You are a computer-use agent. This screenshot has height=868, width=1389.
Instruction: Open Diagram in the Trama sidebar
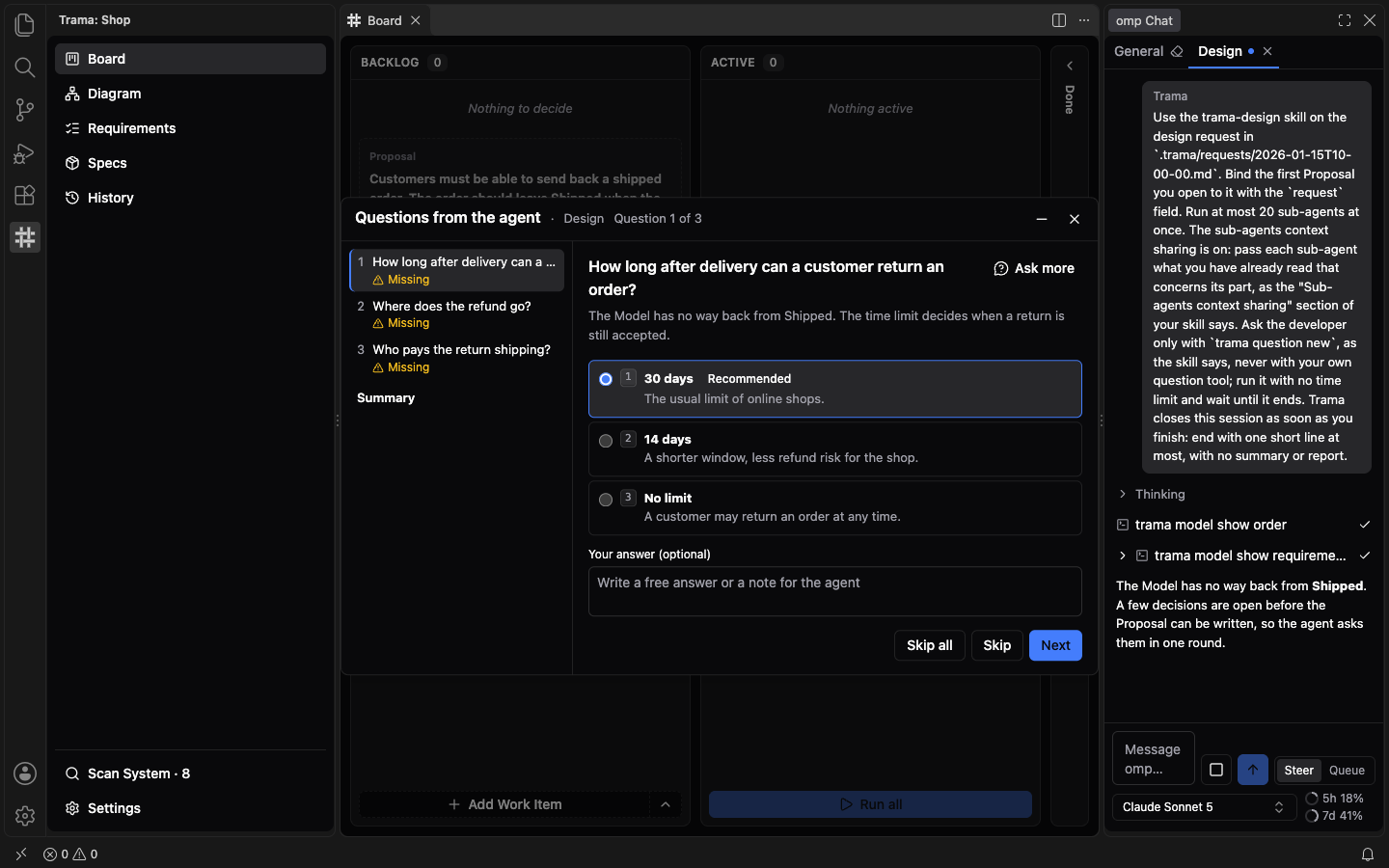click(x=190, y=94)
